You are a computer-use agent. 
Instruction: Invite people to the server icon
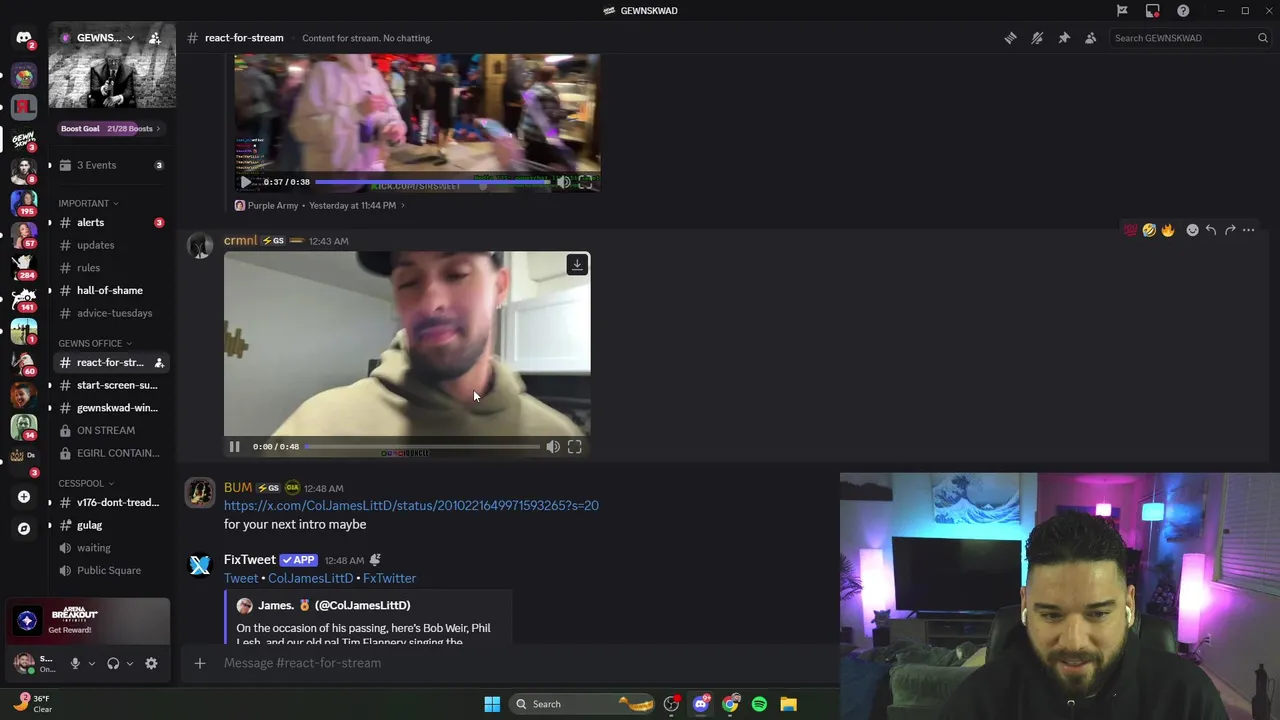155,38
